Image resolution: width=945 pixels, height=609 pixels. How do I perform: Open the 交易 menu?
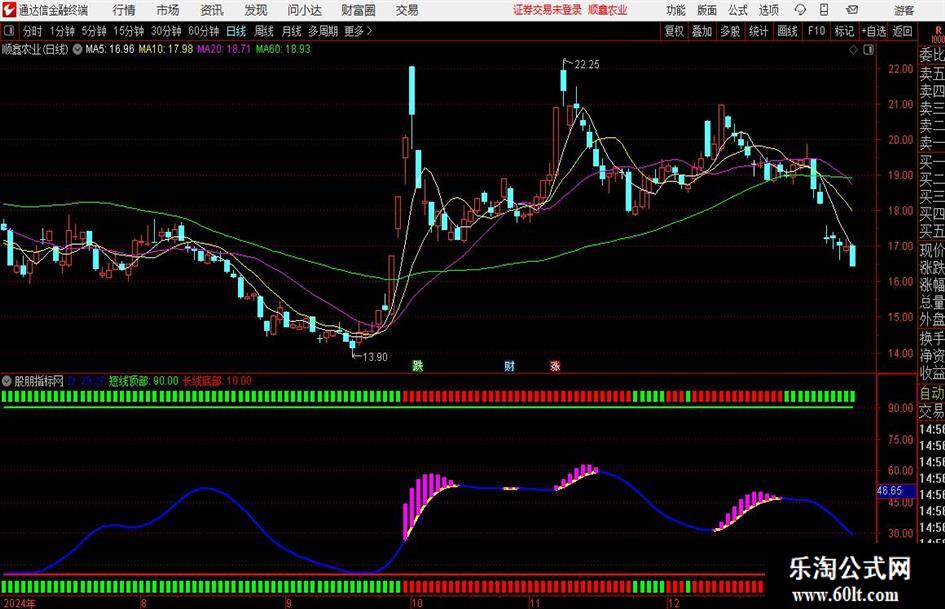[x=407, y=10]
